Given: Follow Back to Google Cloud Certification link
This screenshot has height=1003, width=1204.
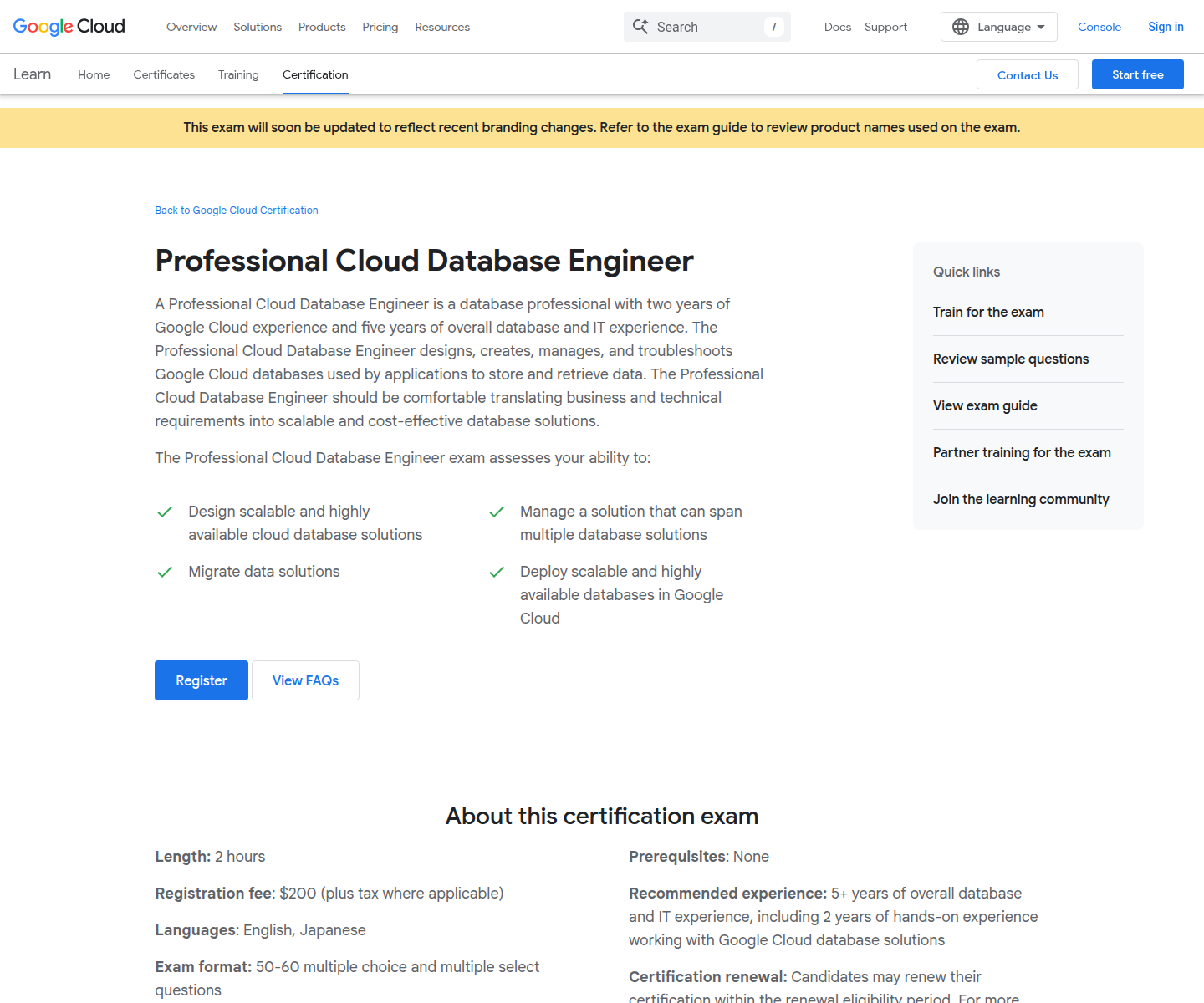Looking at the screenshot, I should [237, 211].
